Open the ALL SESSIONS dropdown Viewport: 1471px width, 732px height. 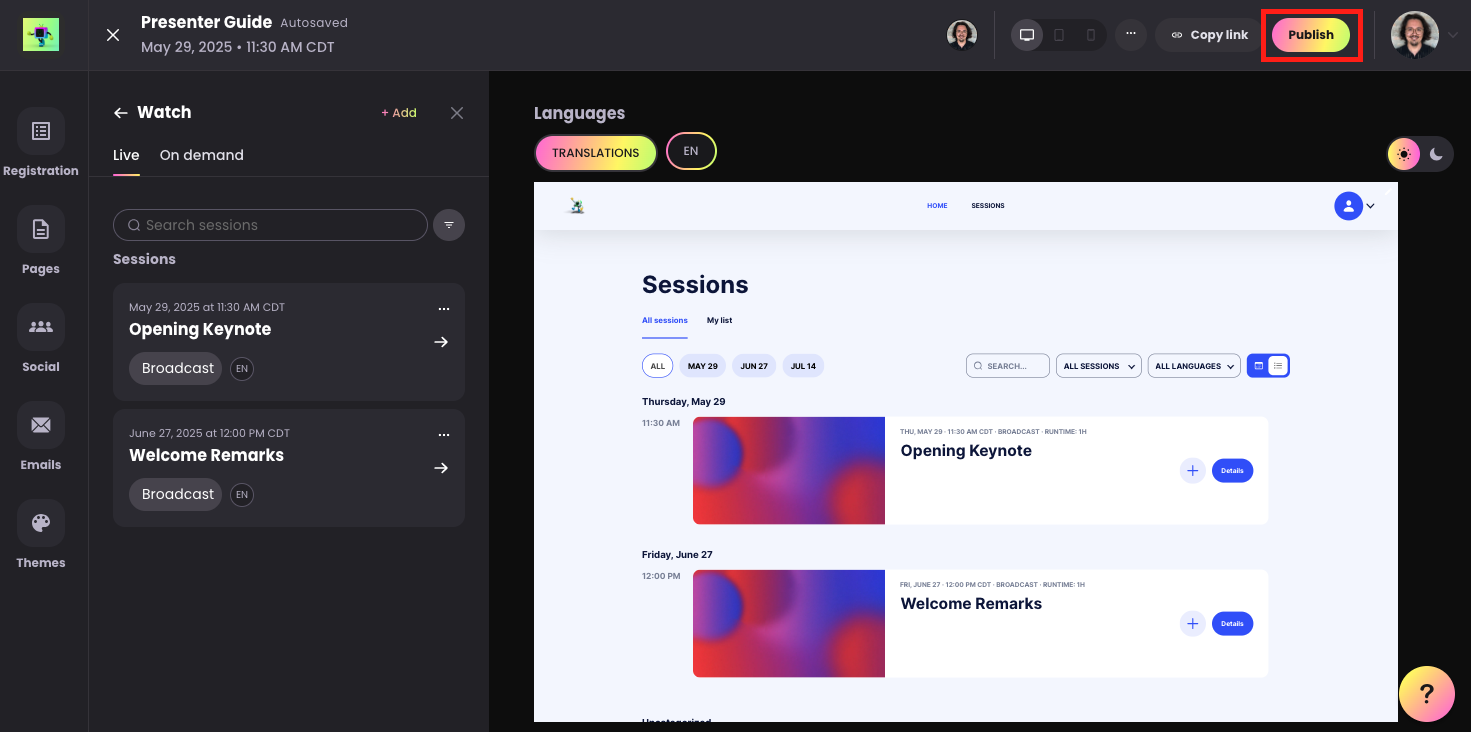[x=1099, y=366]
